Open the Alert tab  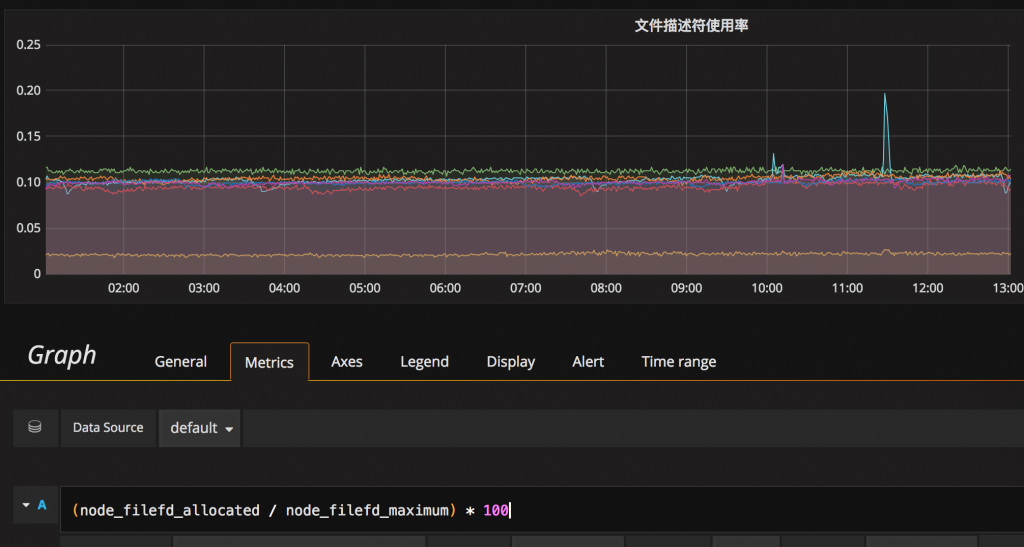tap(588, 362)
